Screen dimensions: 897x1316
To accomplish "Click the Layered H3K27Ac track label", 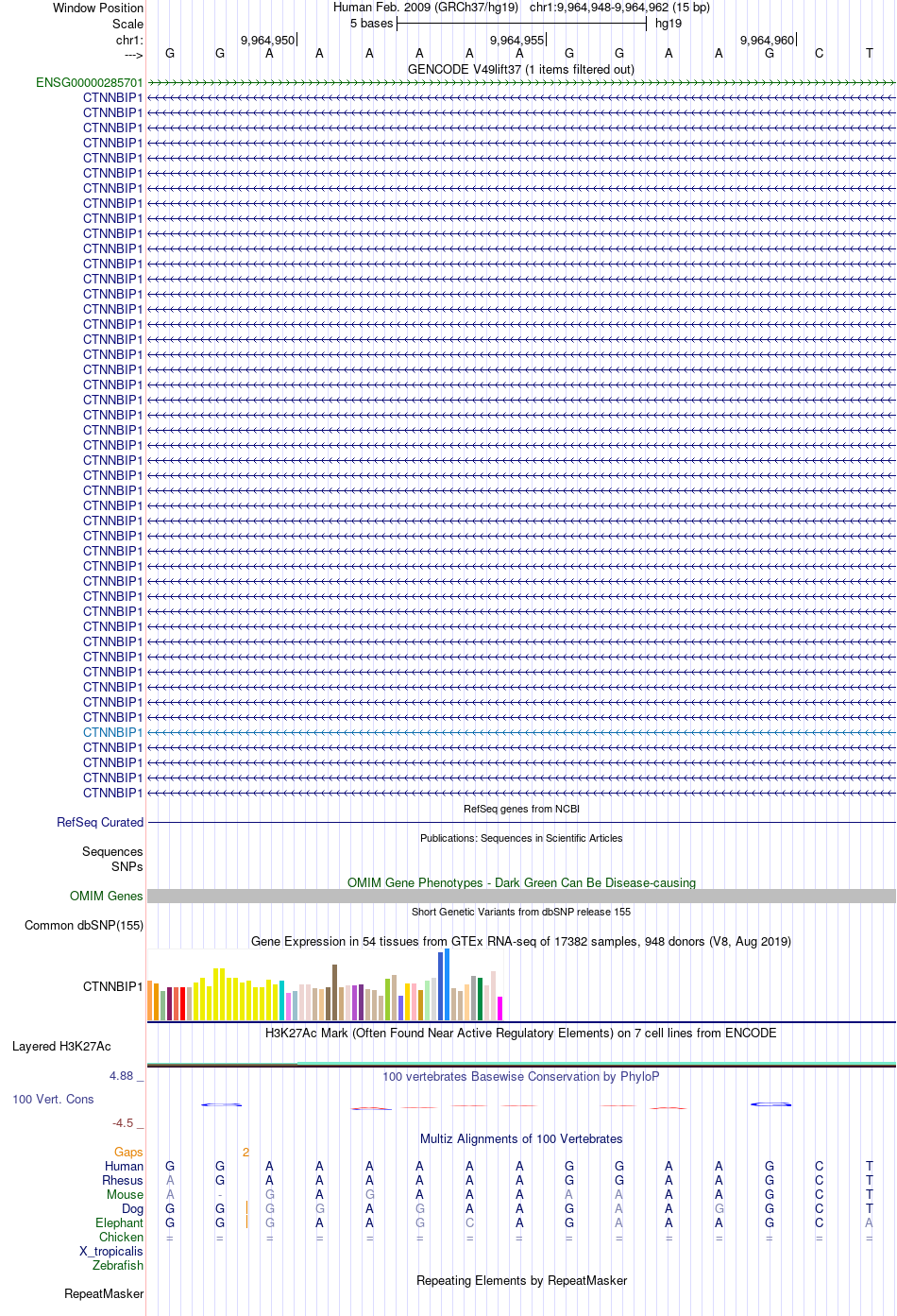I will click(61, 1046).
